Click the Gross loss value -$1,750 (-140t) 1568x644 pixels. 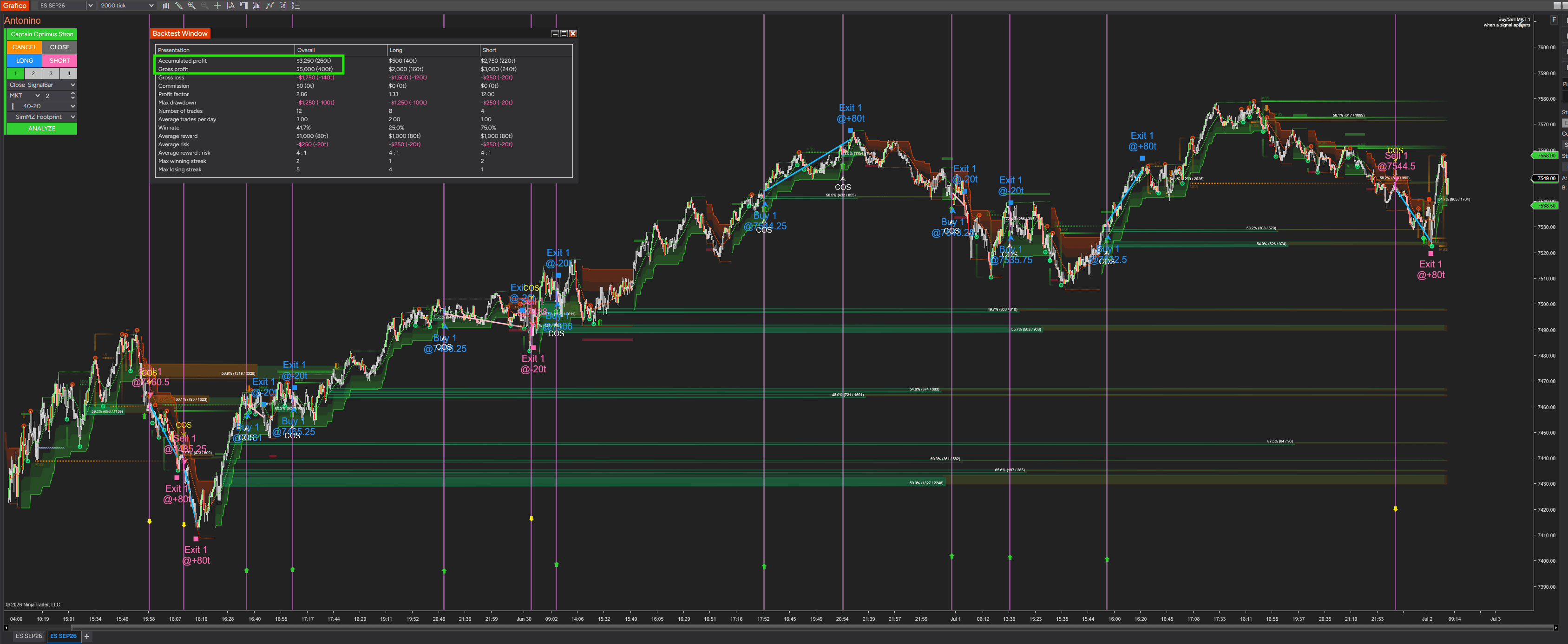click(x=315, y=77)
